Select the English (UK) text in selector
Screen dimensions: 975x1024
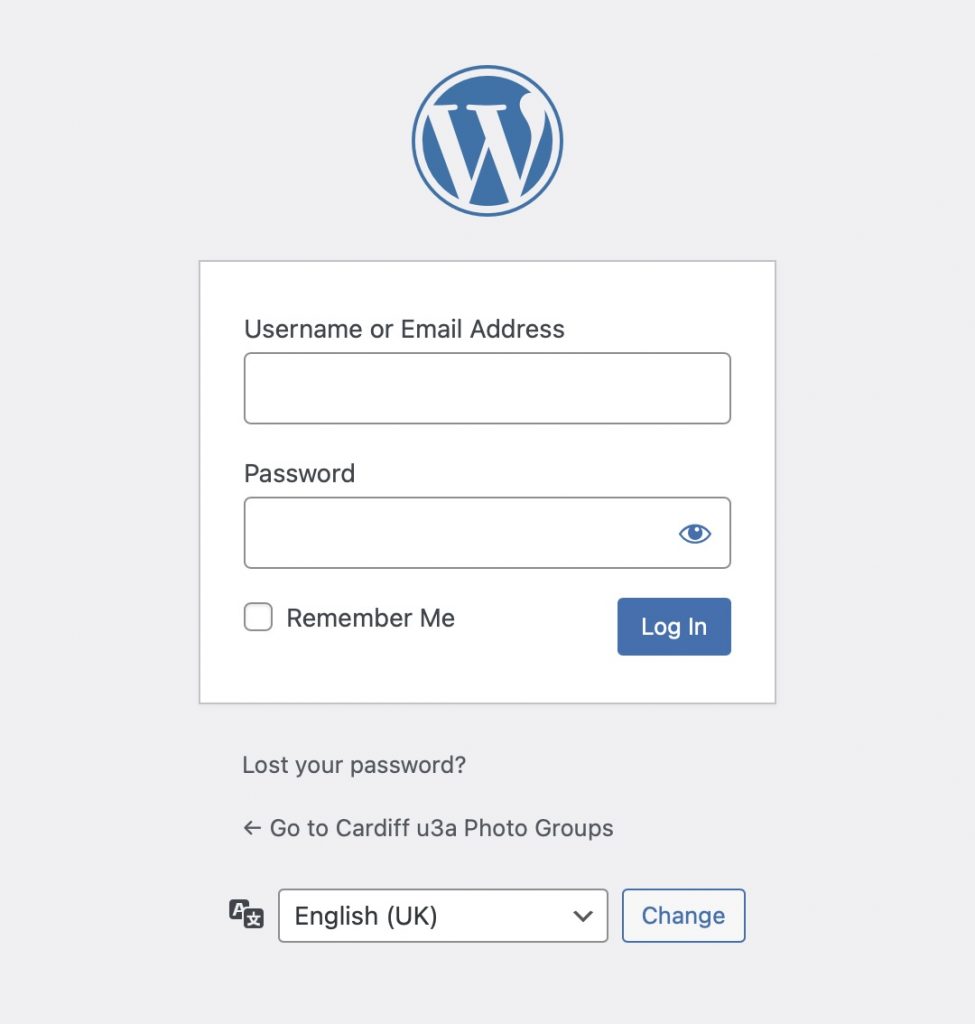point(366,916)
